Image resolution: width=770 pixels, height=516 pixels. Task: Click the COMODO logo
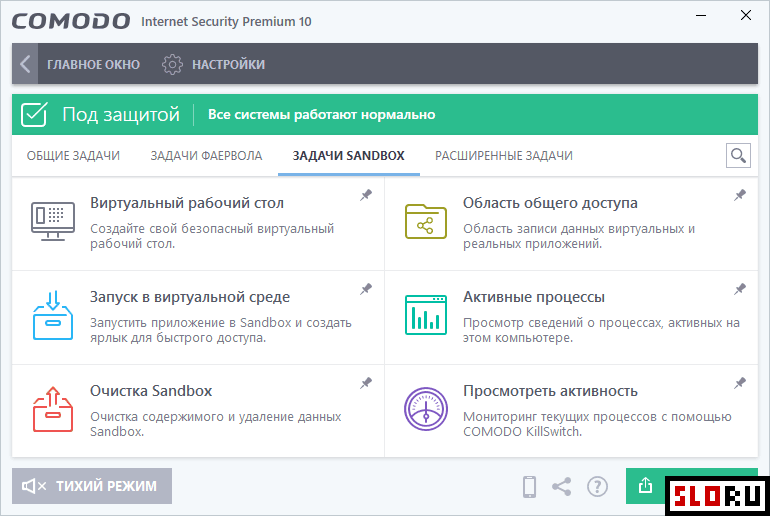71,21
